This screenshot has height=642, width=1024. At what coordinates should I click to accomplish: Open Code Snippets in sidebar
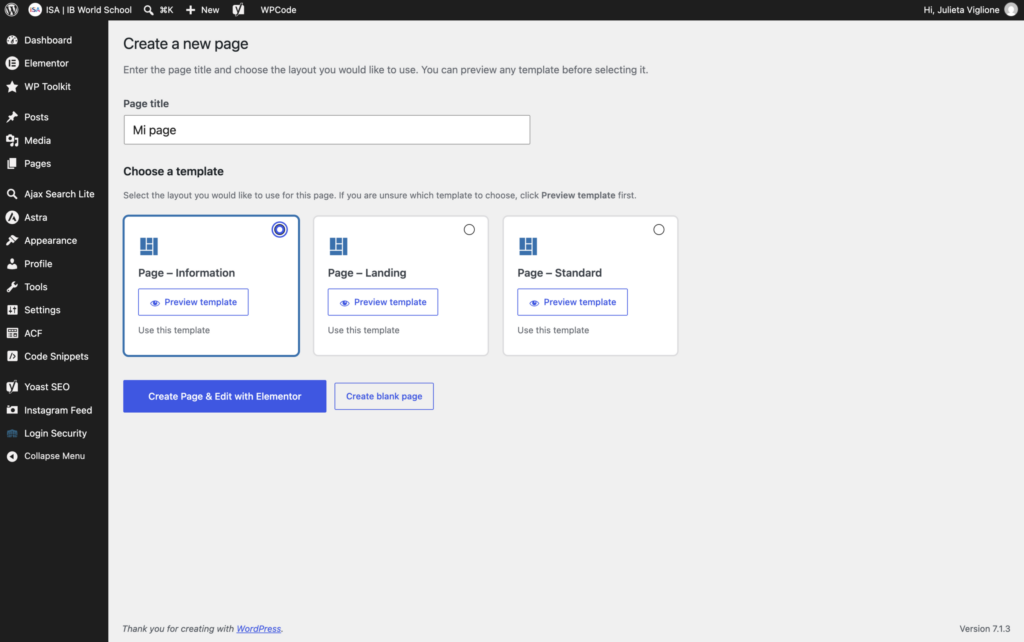(54, 357)
